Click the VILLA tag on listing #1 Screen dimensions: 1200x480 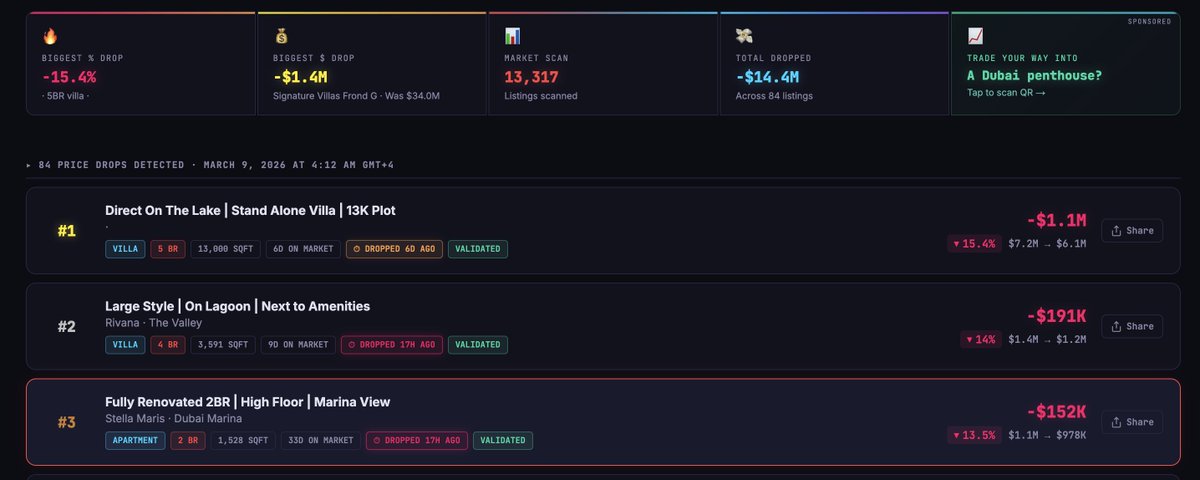tap(125, 249)
